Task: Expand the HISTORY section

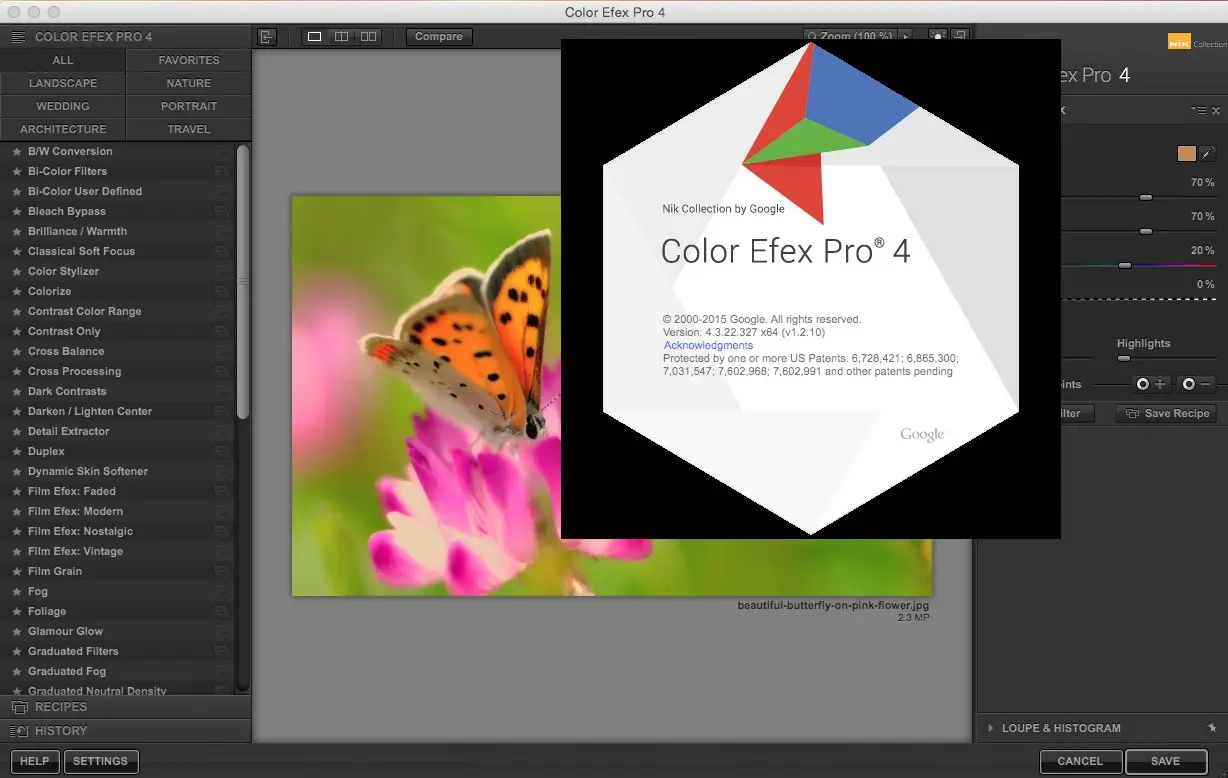Action: coord(125,731)
